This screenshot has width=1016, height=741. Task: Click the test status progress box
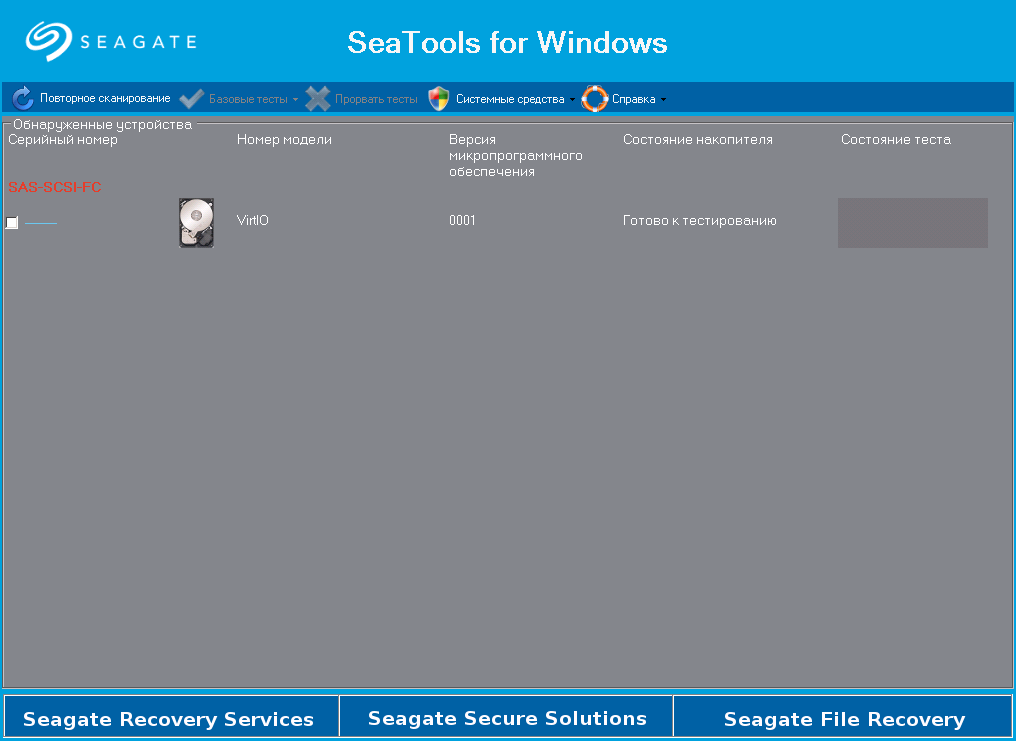(x=912, y=223)
